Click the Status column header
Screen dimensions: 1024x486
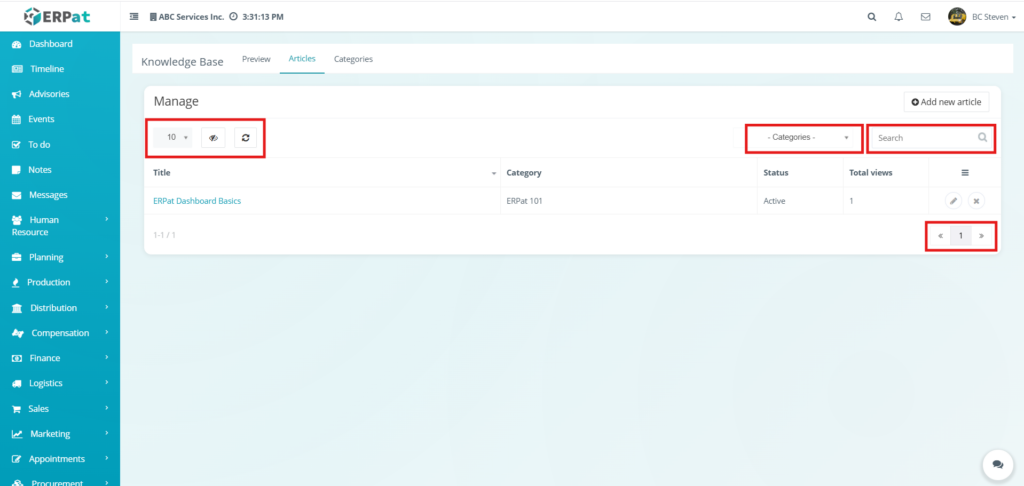pyautogui.click(x=801, y=172)
